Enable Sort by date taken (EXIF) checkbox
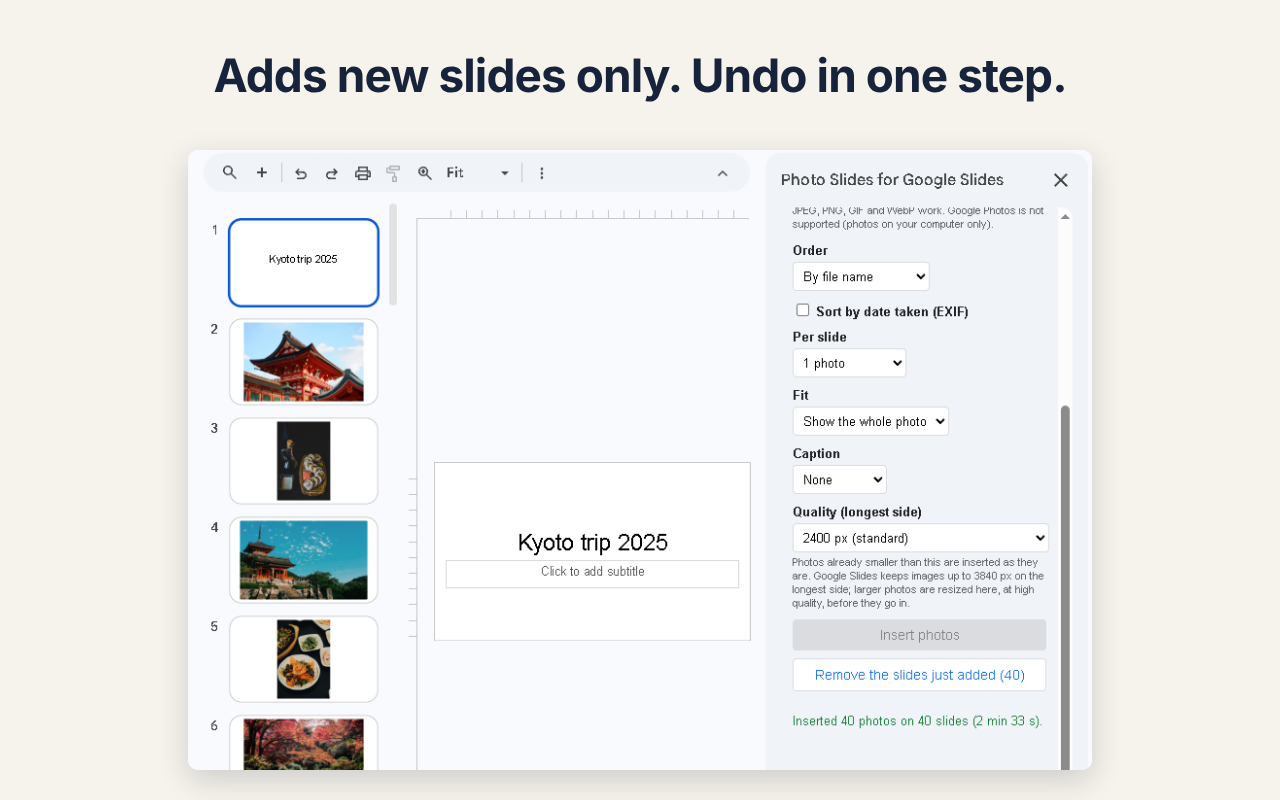 tap(802, 310)
